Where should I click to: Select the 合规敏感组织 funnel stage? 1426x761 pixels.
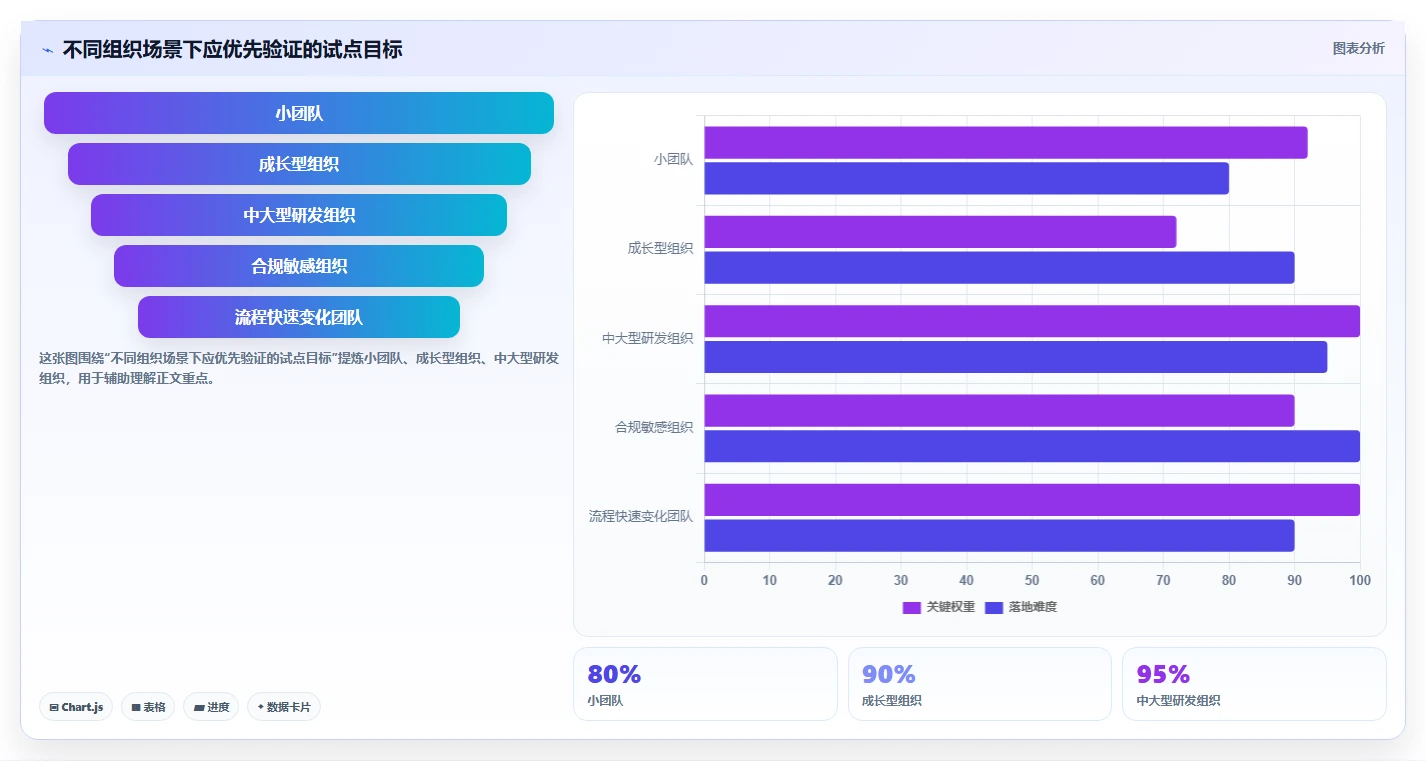point(299,266)
